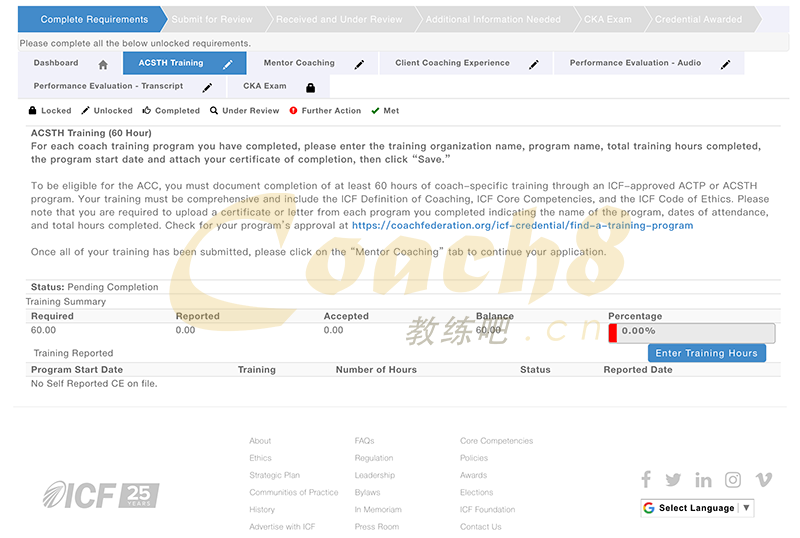
Task: Open the Instagram footer icon
Action: coord(733,480)
